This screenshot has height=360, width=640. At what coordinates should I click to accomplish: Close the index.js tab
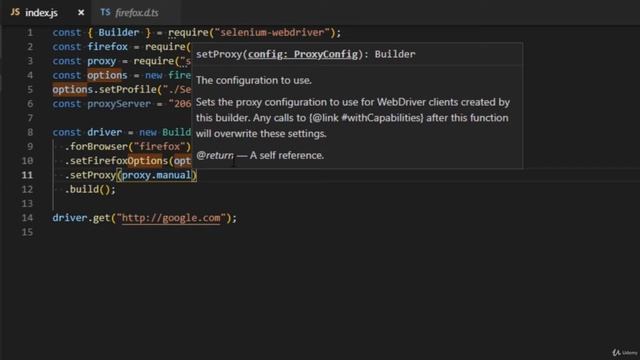[81, 13]
